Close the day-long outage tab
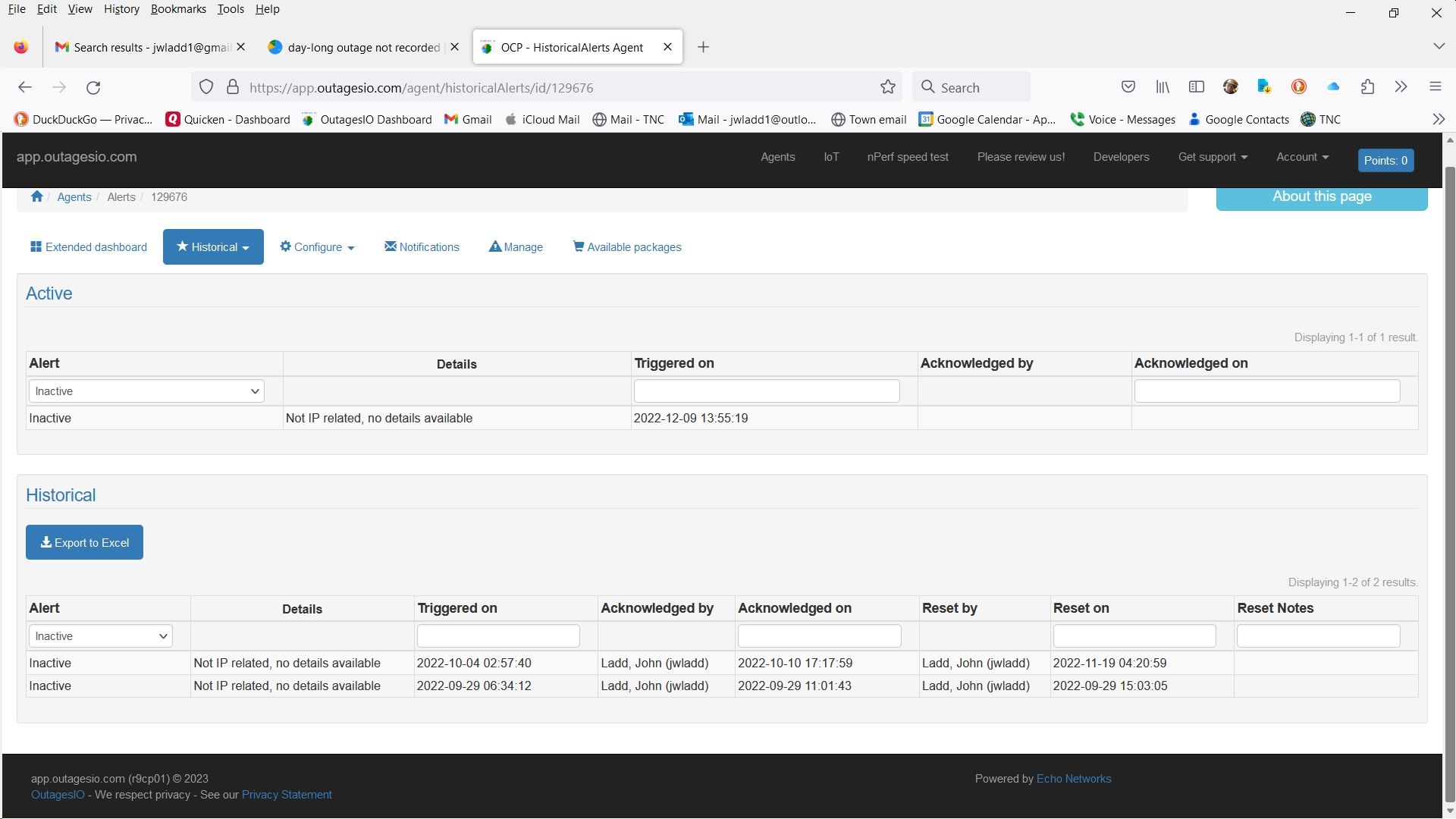 tap(454, 47)
